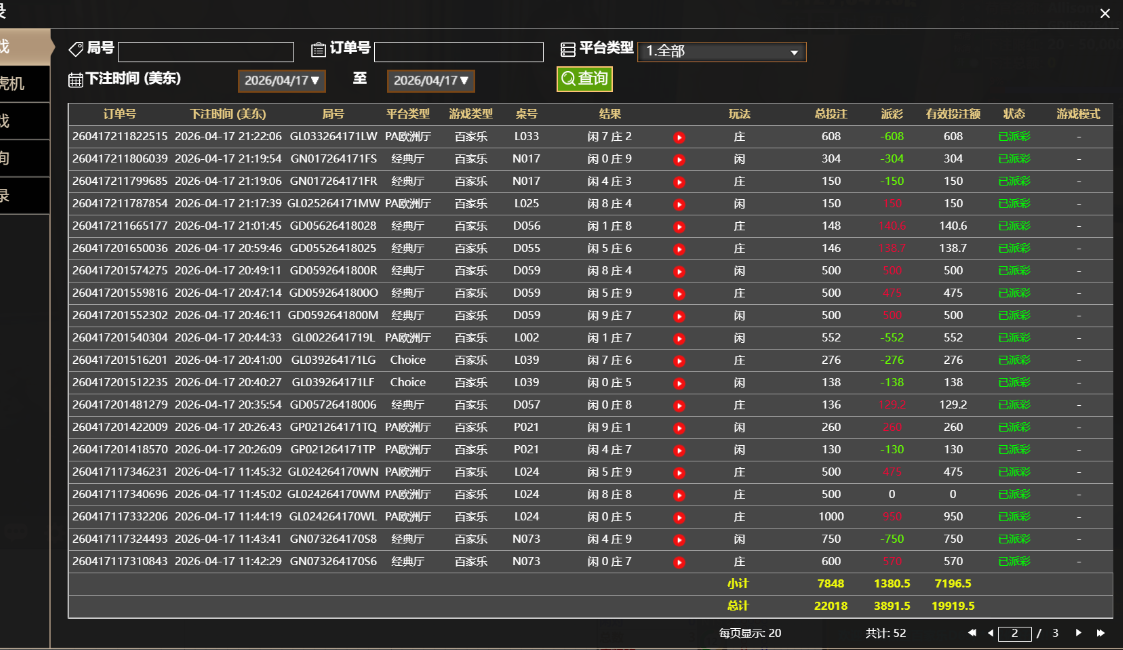Open replay icon for round GN017264171FS

pos(679,159)
